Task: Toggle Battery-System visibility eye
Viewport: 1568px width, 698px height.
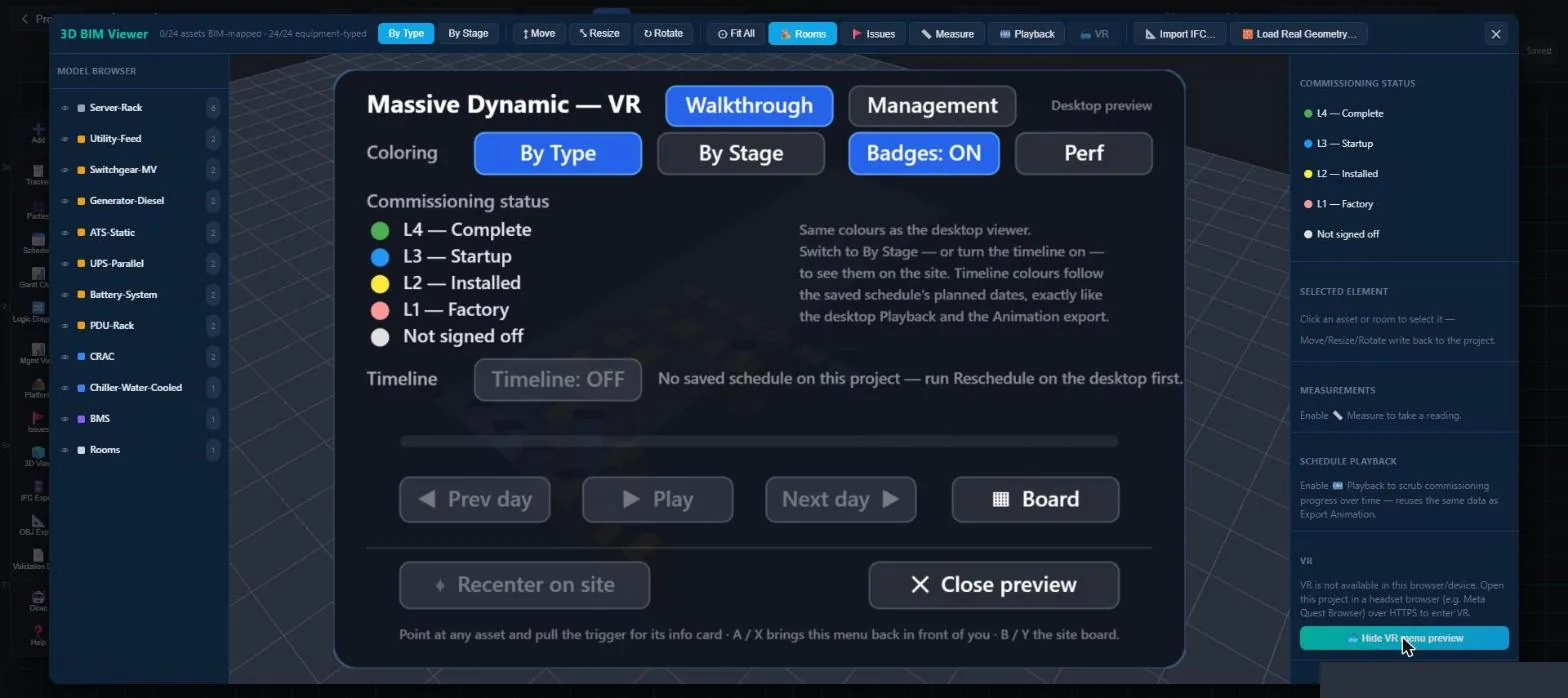Action: point(65,295)
